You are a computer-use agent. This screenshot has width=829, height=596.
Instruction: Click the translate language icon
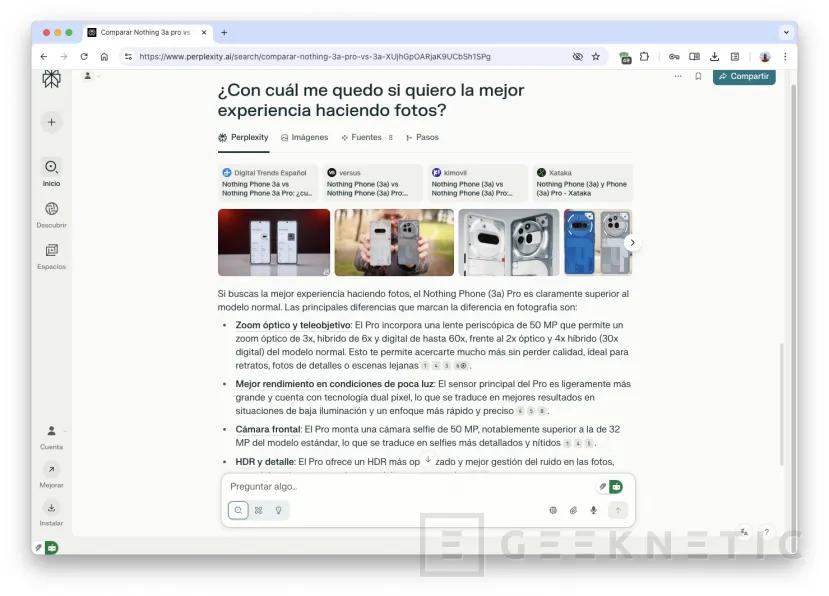click(744, 532)
